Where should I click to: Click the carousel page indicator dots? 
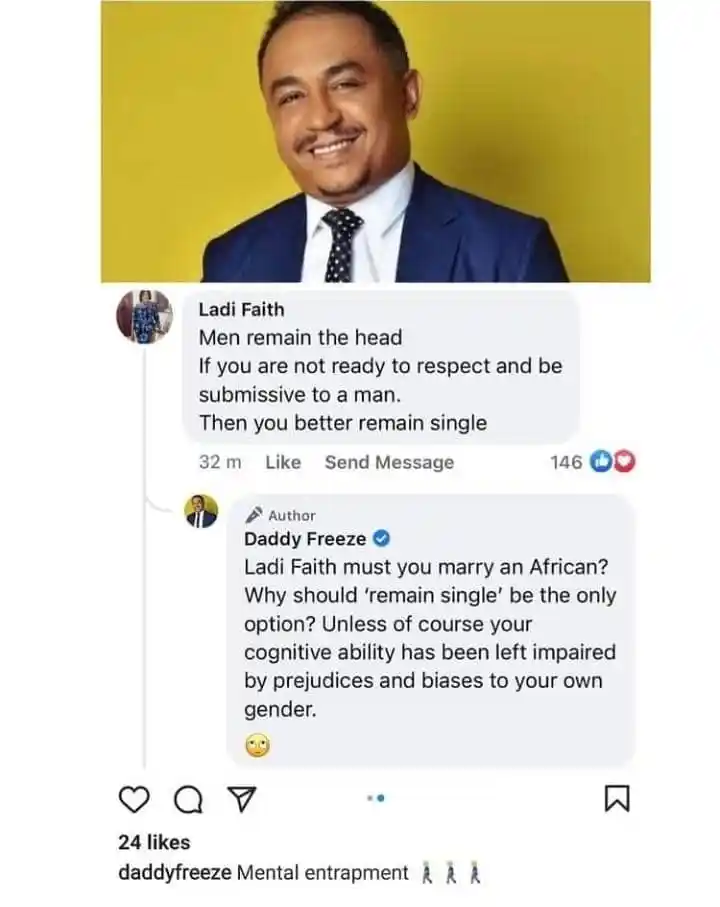375,798
